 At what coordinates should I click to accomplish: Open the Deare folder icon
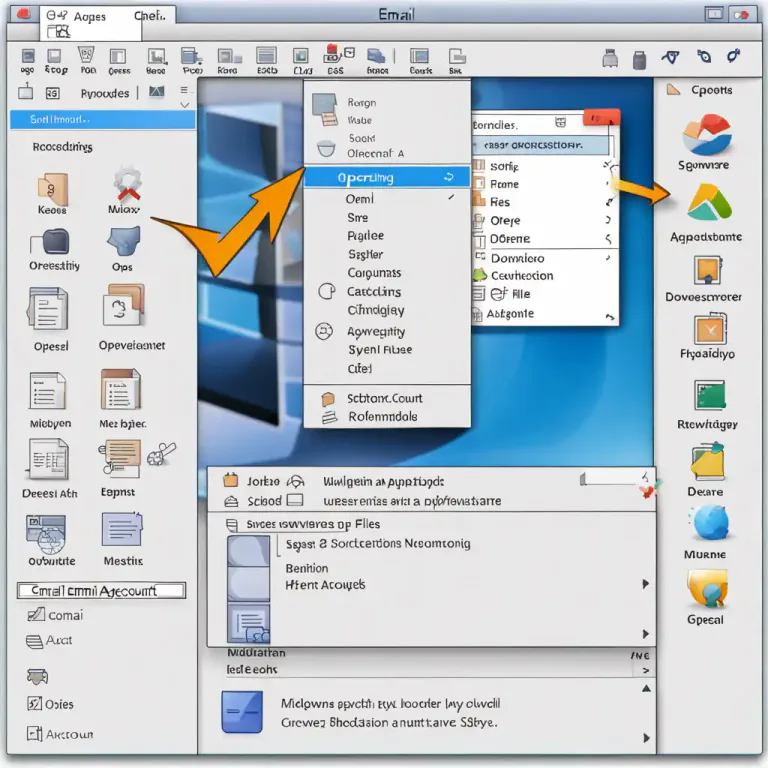point(708,461)
